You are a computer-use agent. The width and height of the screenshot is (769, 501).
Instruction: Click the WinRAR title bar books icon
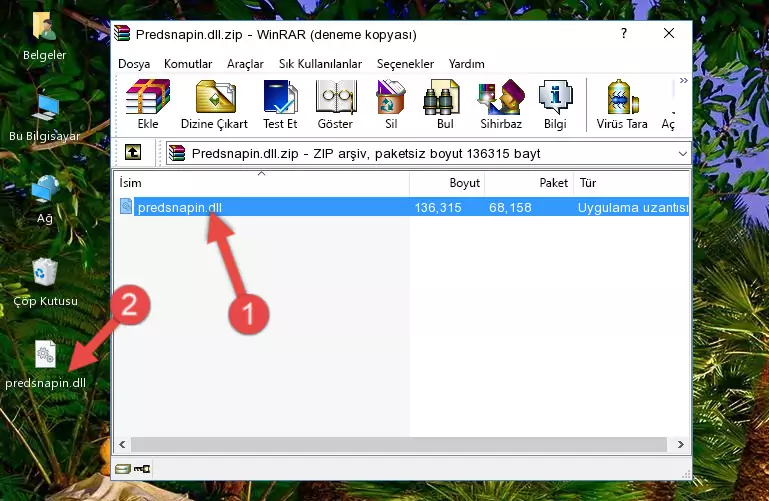122,33
